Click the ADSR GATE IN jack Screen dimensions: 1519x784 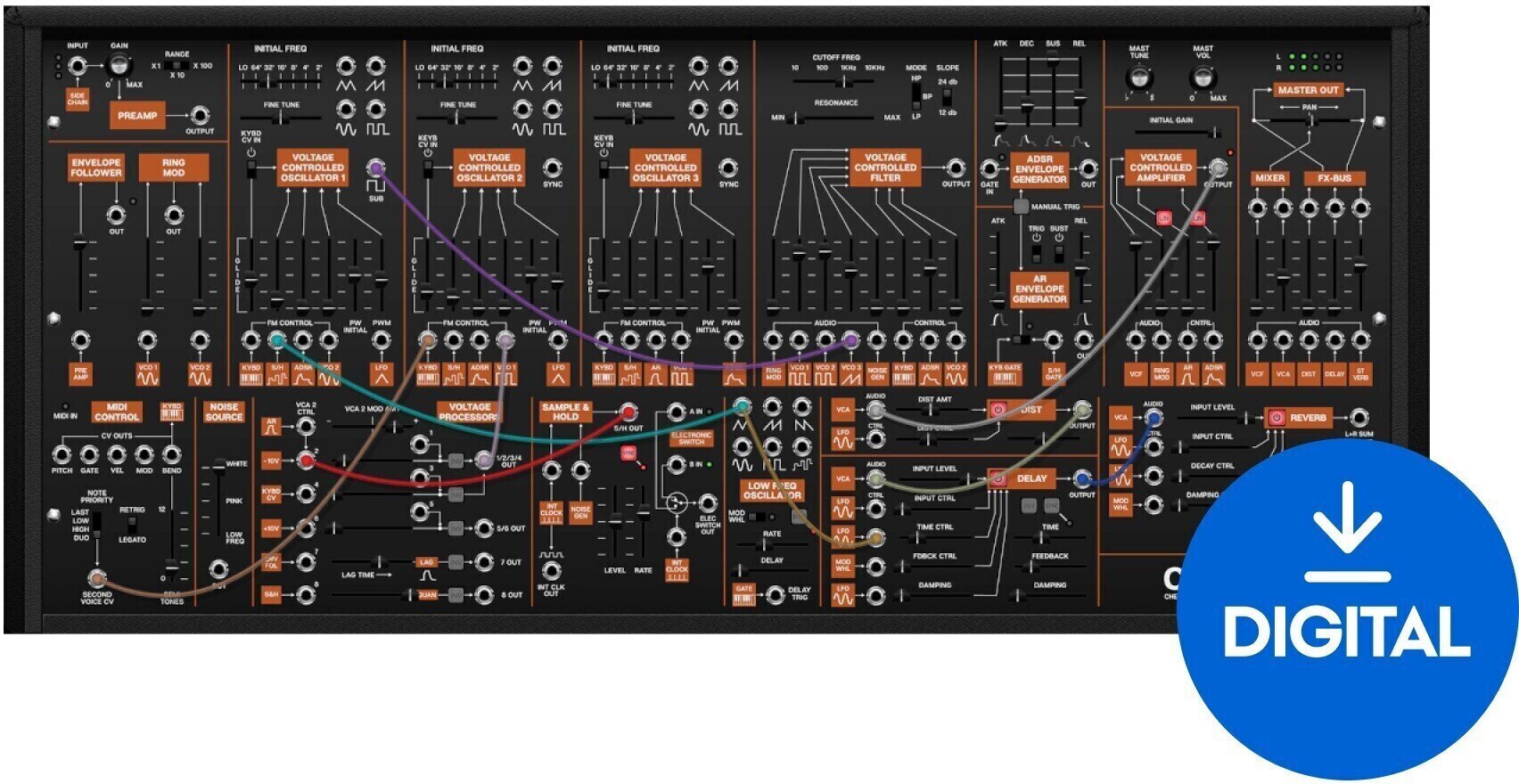[989, 168]
